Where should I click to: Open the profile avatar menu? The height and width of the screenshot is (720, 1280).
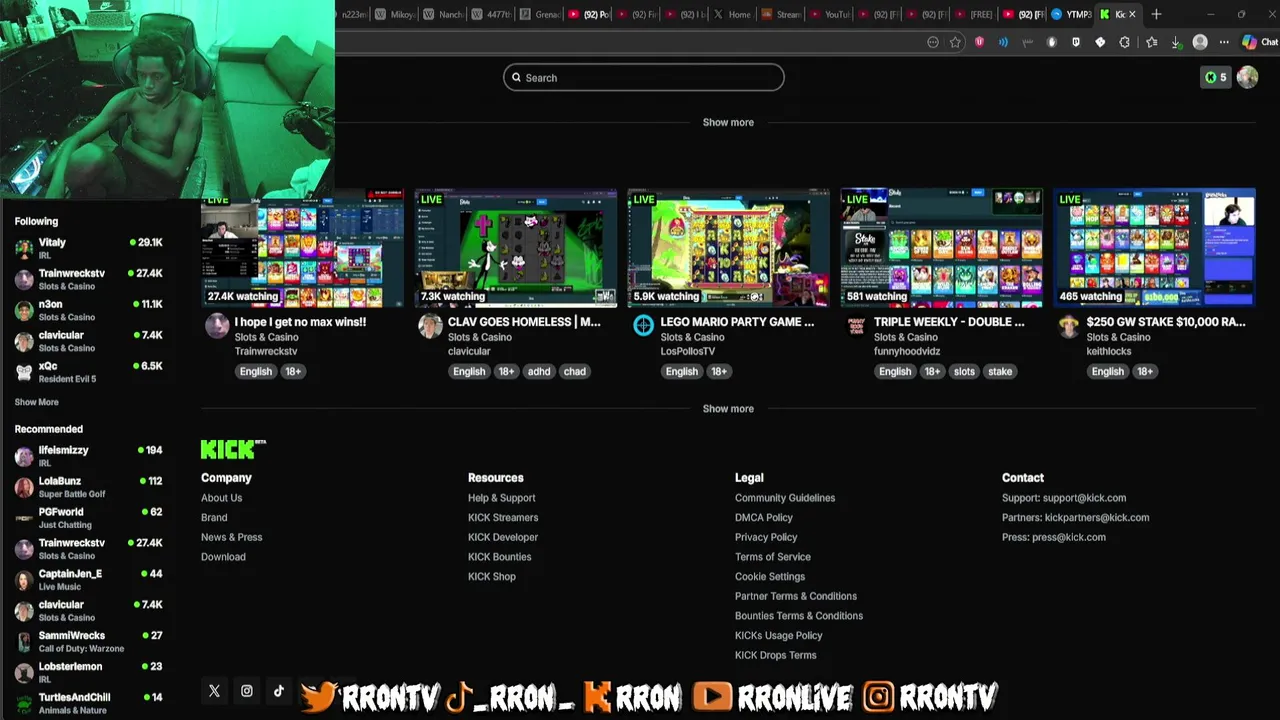point(1247,77)
